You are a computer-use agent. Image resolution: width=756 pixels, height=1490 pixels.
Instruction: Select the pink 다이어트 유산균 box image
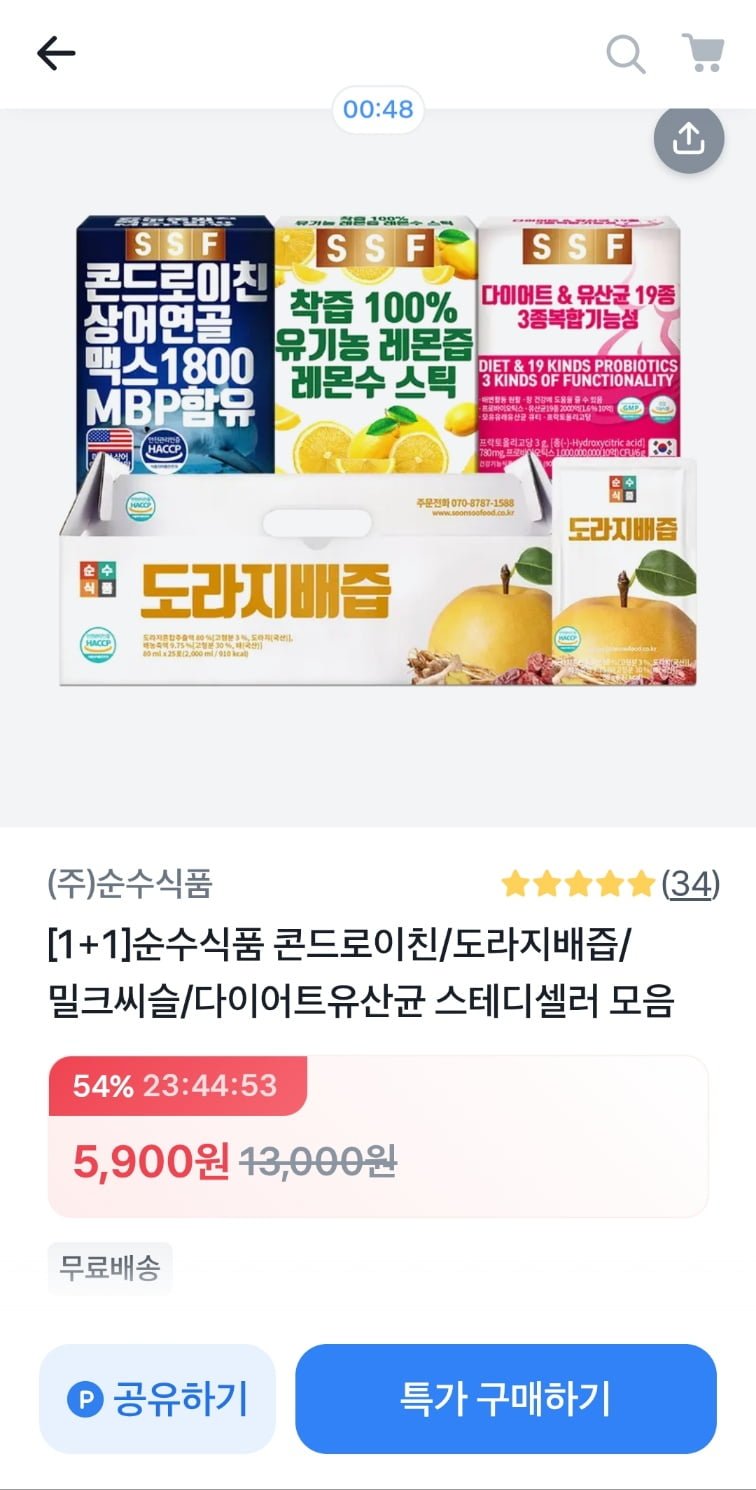coord(579,340)
